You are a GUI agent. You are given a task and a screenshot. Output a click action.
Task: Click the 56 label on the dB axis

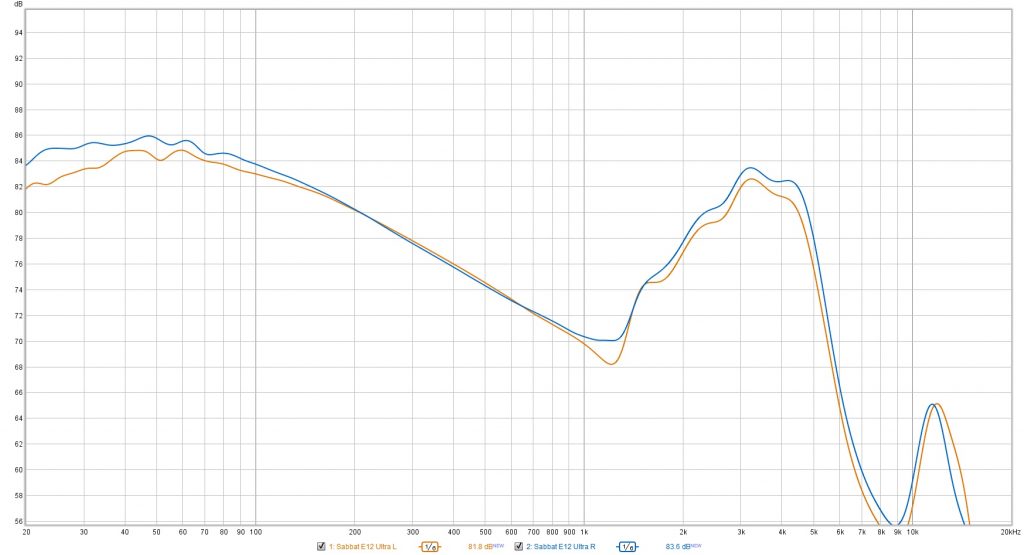(17, 521)
